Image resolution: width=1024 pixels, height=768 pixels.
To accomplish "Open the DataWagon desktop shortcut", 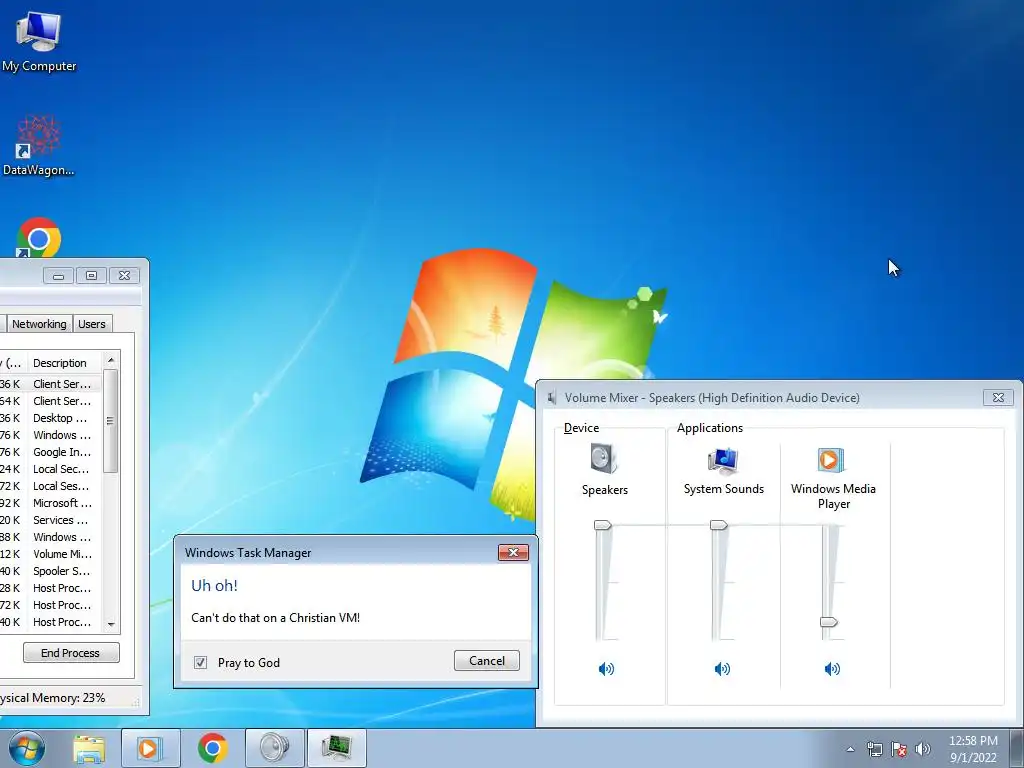I will point(39,145).
